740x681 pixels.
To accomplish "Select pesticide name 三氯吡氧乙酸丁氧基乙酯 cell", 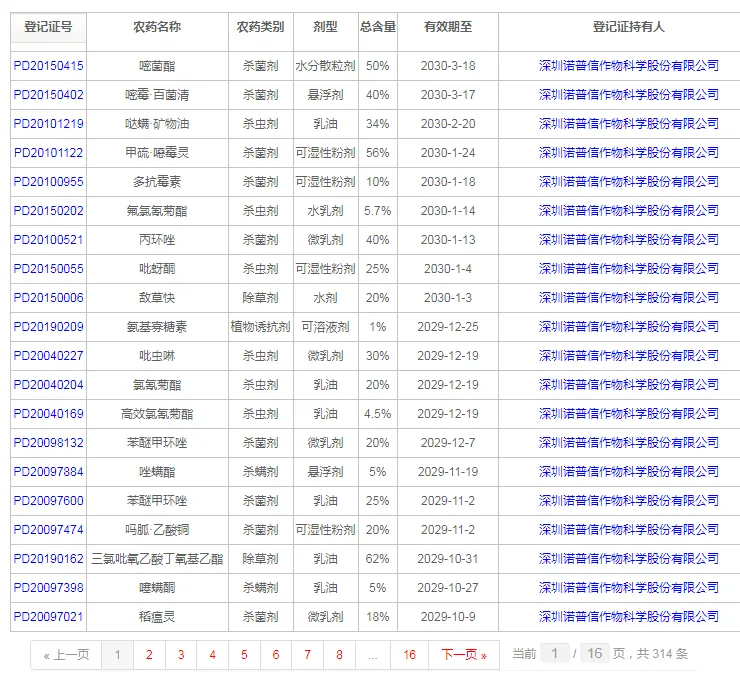I will pyautogui.click(x=157, y=559).
